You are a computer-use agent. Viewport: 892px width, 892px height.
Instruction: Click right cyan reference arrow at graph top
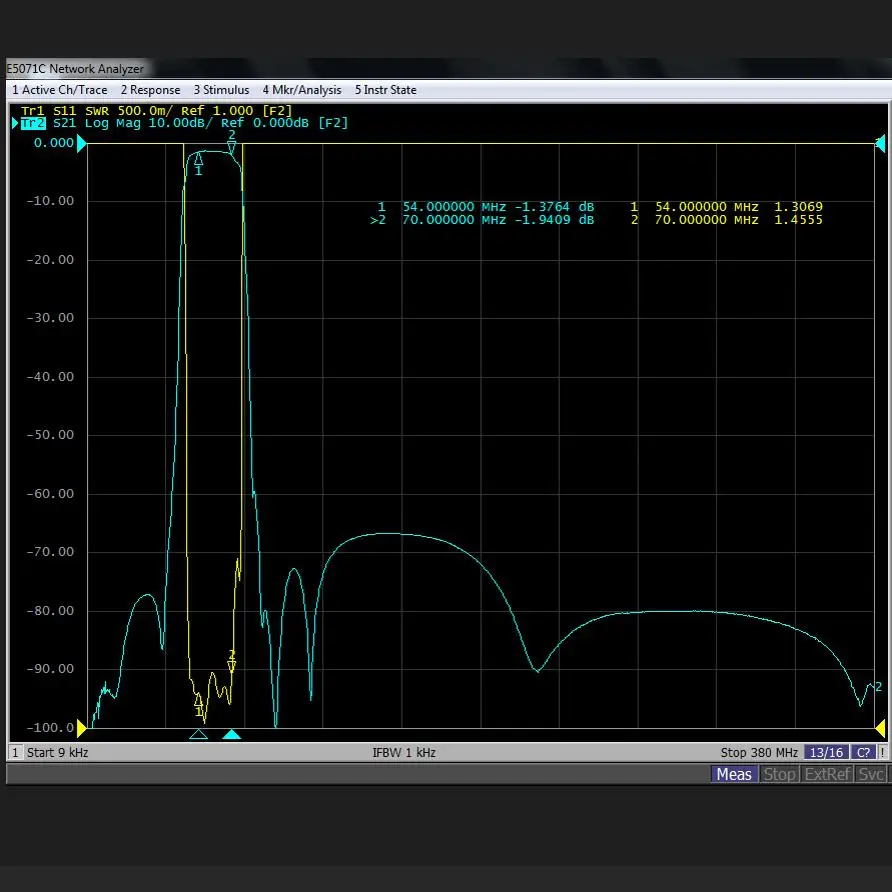coord(880,144)
